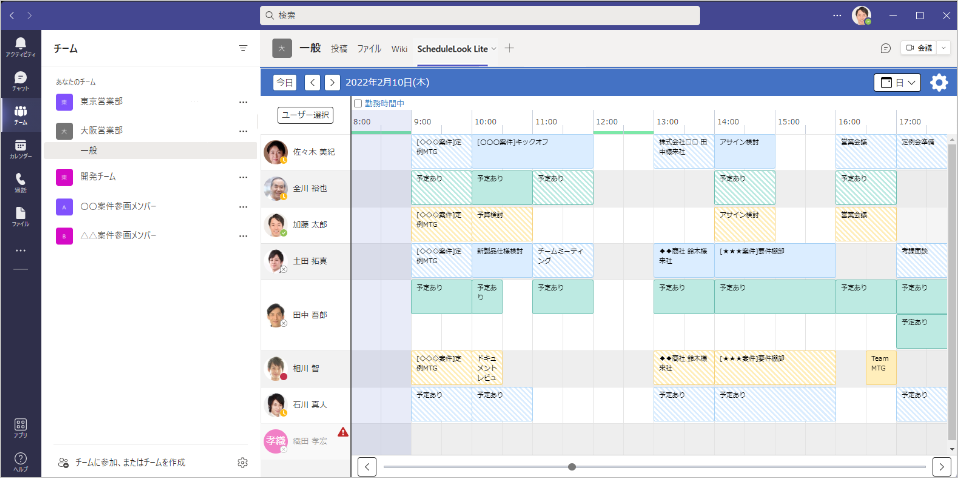Open the Activity bell icon
The width and height of the screenshot is (958, 478).
20,47
